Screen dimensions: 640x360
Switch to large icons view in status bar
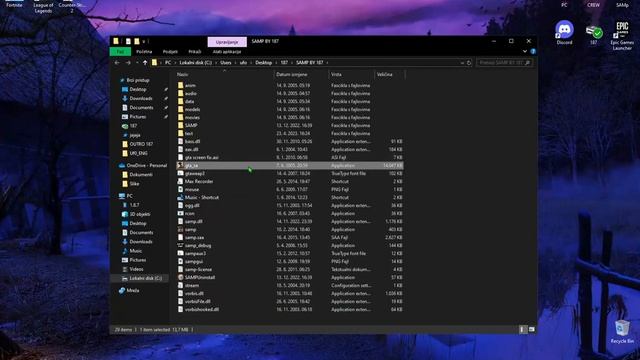(531, 329)
